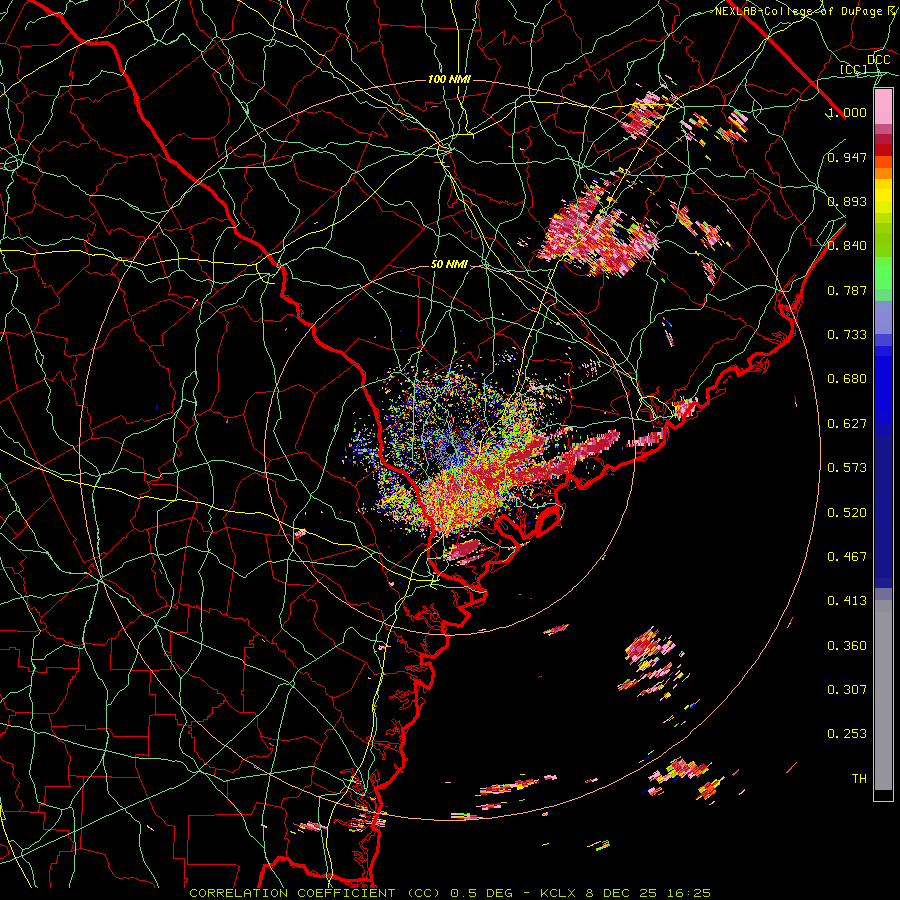Click the bright green segment of color bar
The width and height of the screenshot is (900, 900).
(x=883, y=273)
